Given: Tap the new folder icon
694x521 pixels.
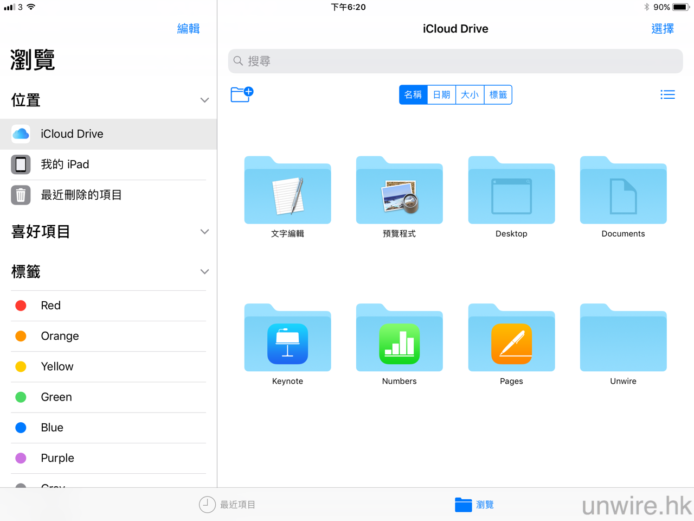Looking at the screenshot, I should pyautogui.click(x=241, y=95).
